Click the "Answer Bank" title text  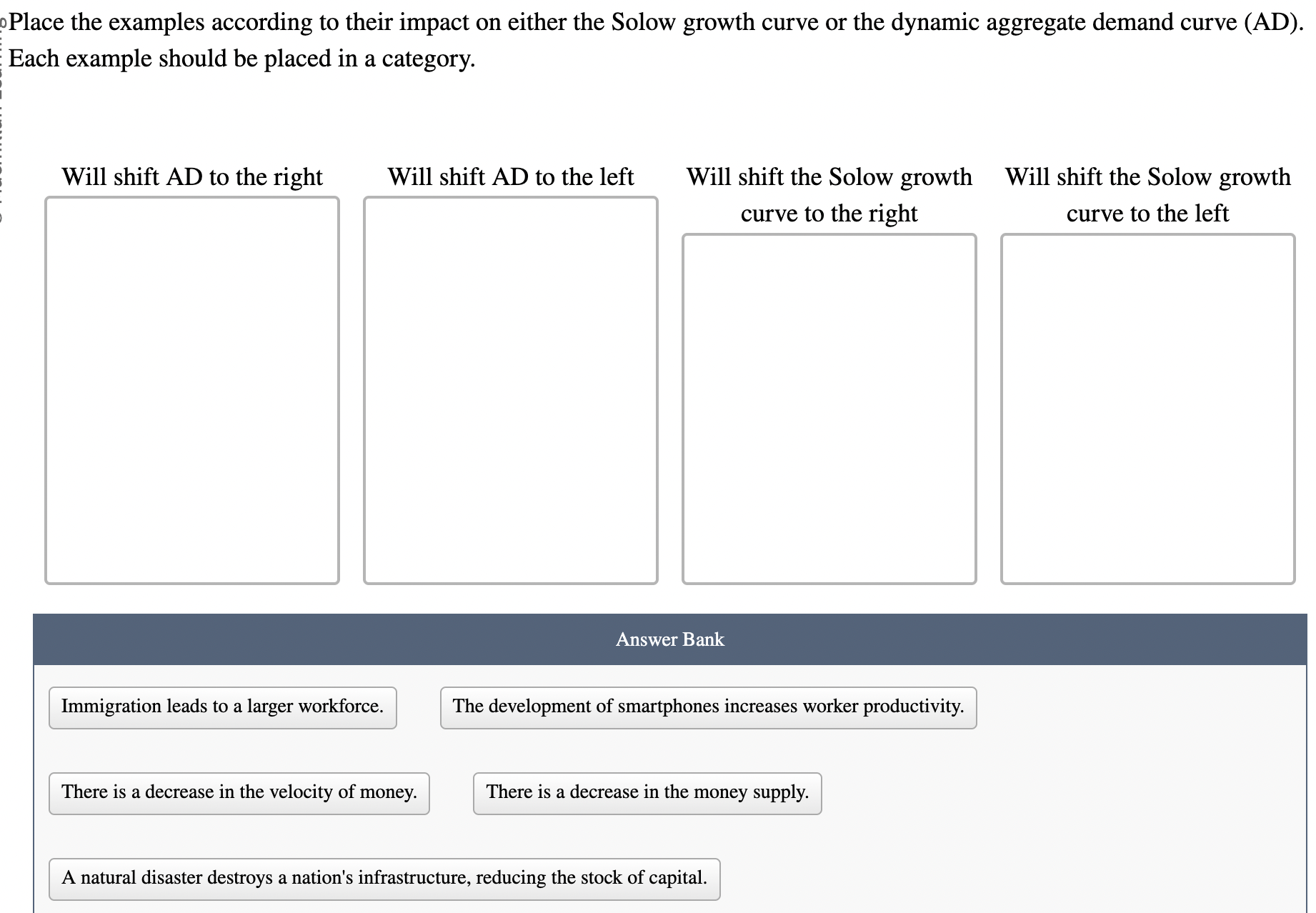(x=670, y=639)
